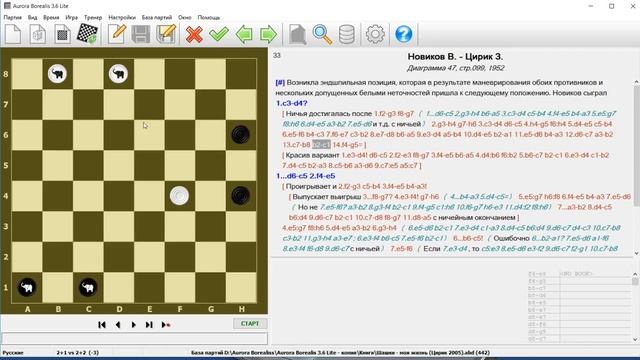Image resolution: width=640 pixels, height=360 pixels.
Task: Click the second document icon with cube
Action: [38, 34]
